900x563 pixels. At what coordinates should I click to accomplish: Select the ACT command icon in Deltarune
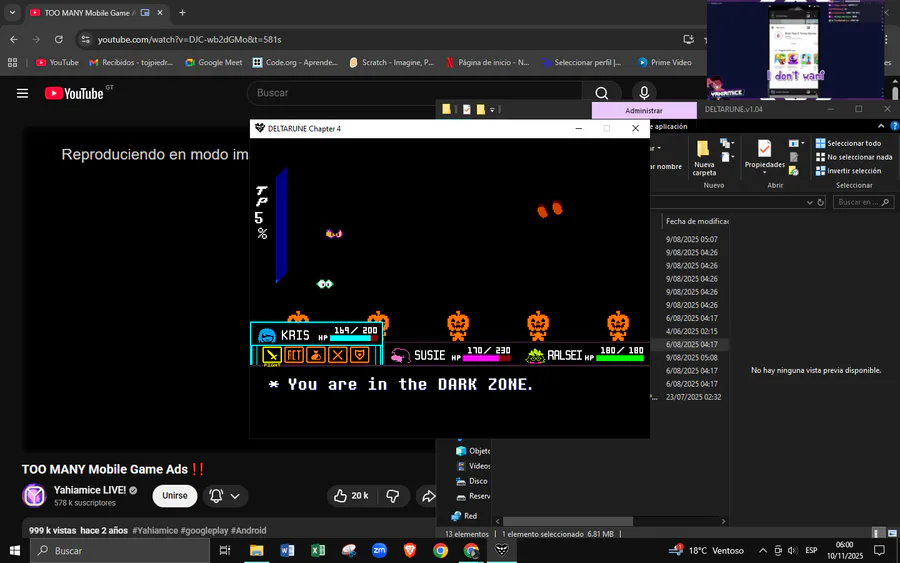294,355
